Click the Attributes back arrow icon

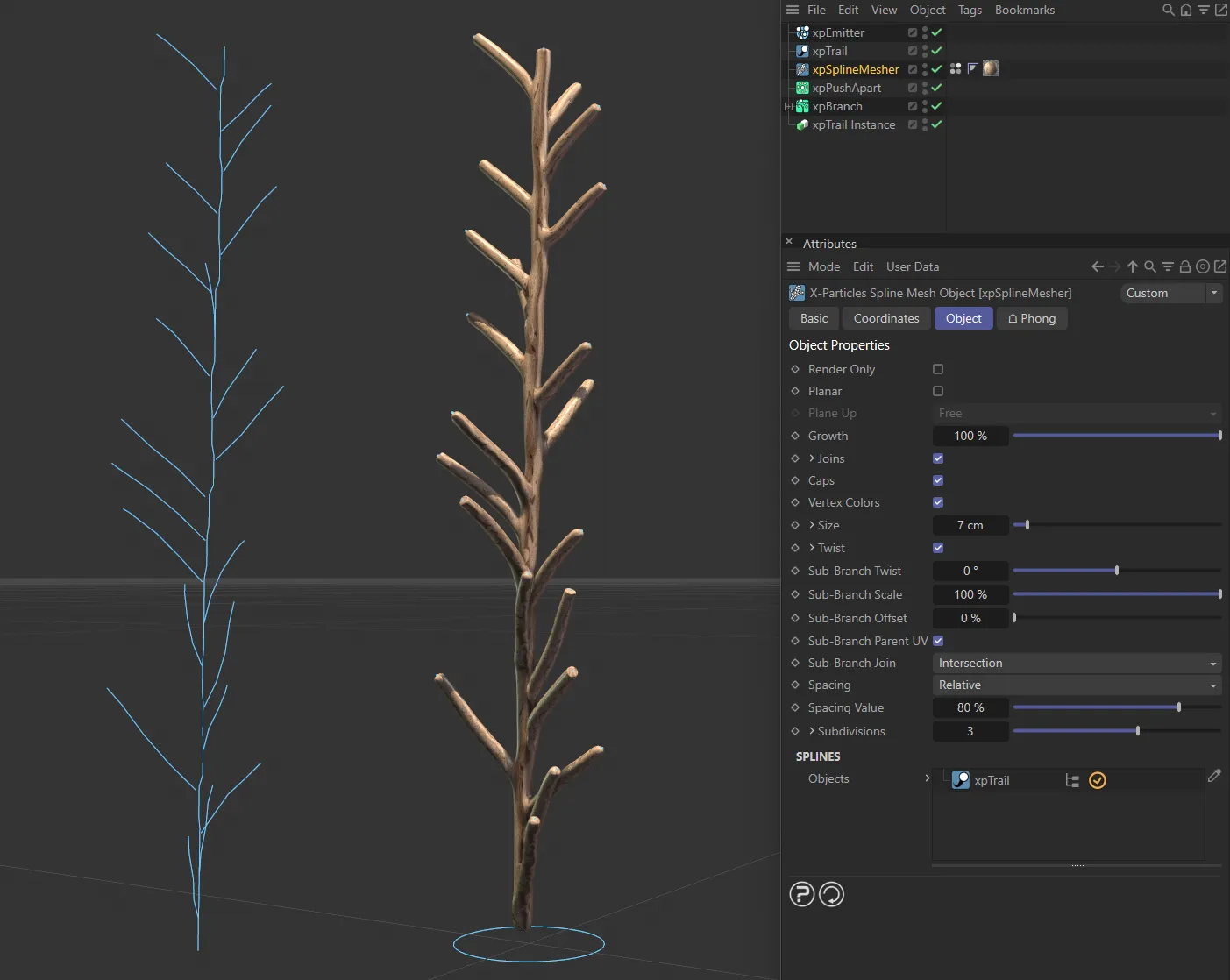pos(1097,266)
